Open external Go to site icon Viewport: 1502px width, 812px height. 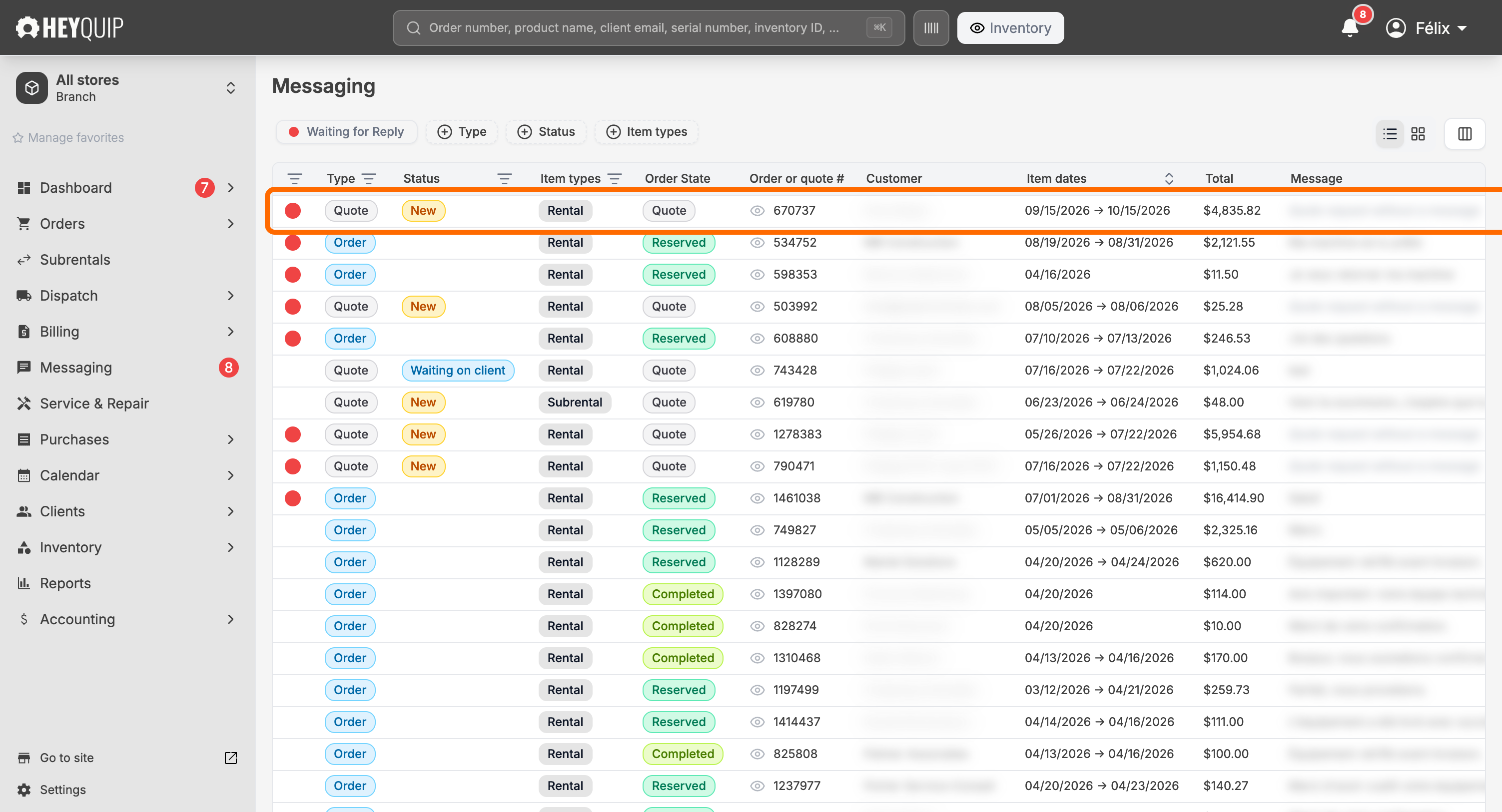click(230, 758)
